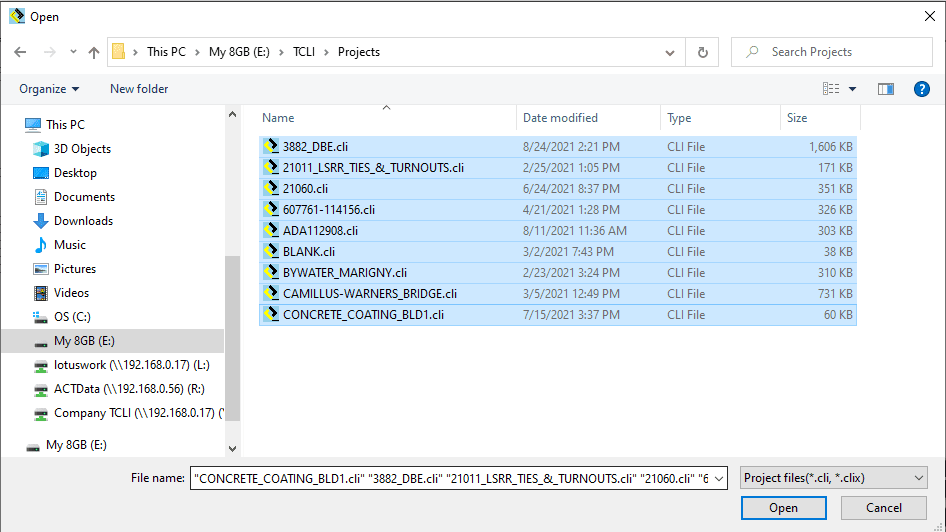Click the File name text field
Screen dimensions: 946x532
451,478
